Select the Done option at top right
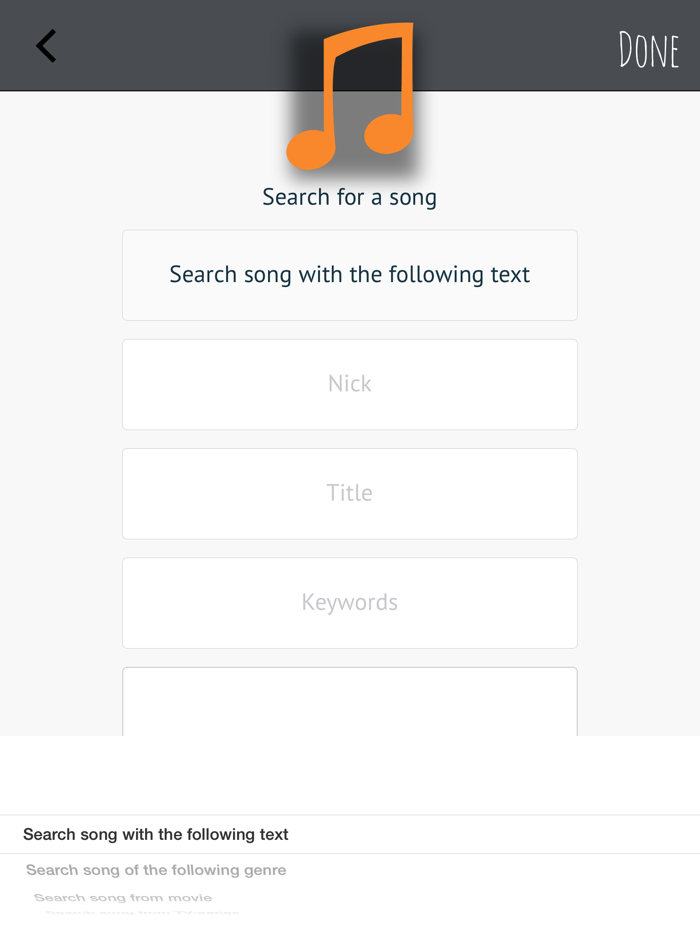This screenshot has height=933, width=700. coord(648,47)
